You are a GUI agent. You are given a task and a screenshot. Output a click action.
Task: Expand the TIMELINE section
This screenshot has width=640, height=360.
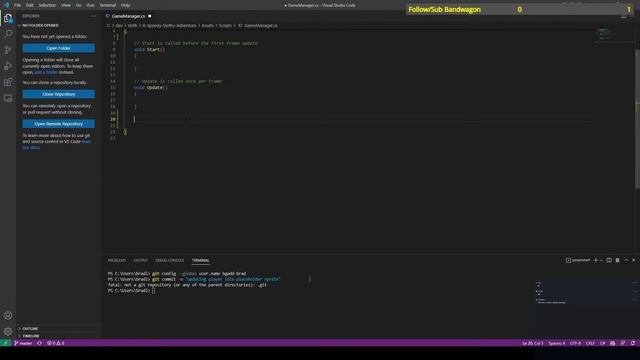[x=29, y=336]
